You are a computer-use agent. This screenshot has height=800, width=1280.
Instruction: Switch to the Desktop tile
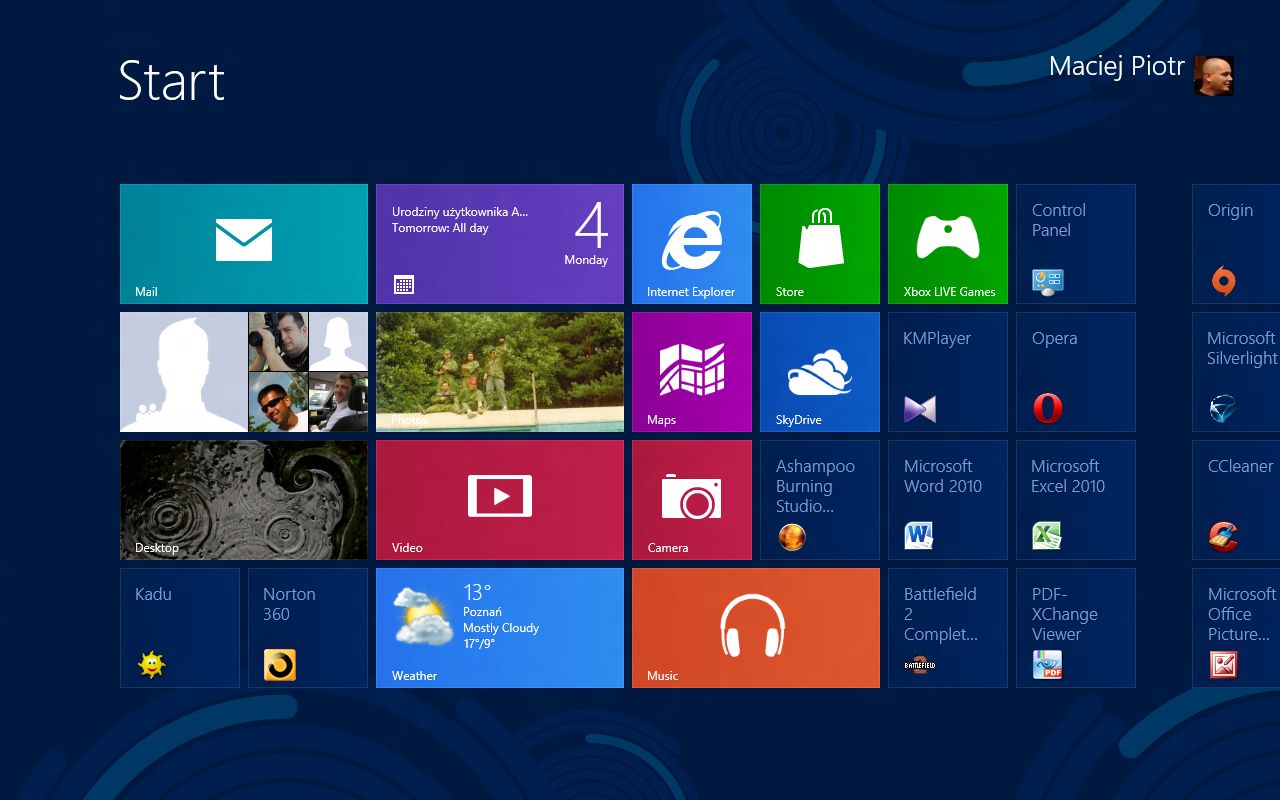[x=244, y=500]
